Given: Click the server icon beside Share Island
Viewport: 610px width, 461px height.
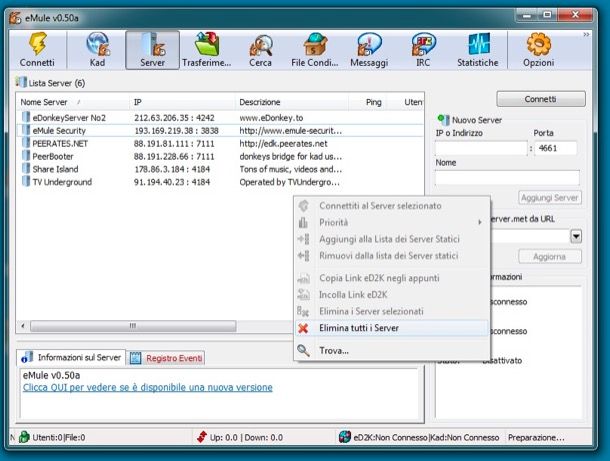Looking at the screenshot, I should coord(26,168).
